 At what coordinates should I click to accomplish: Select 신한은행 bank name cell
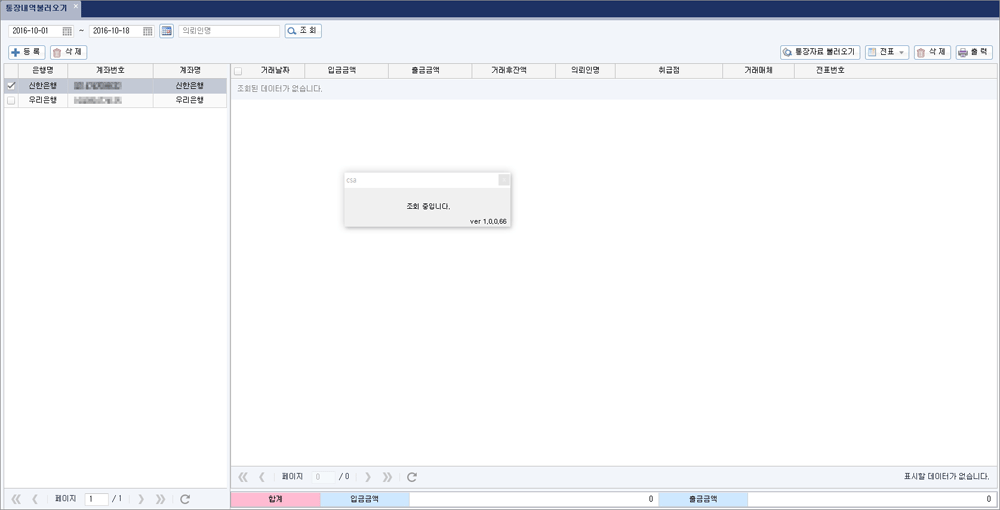coord(43,85)
